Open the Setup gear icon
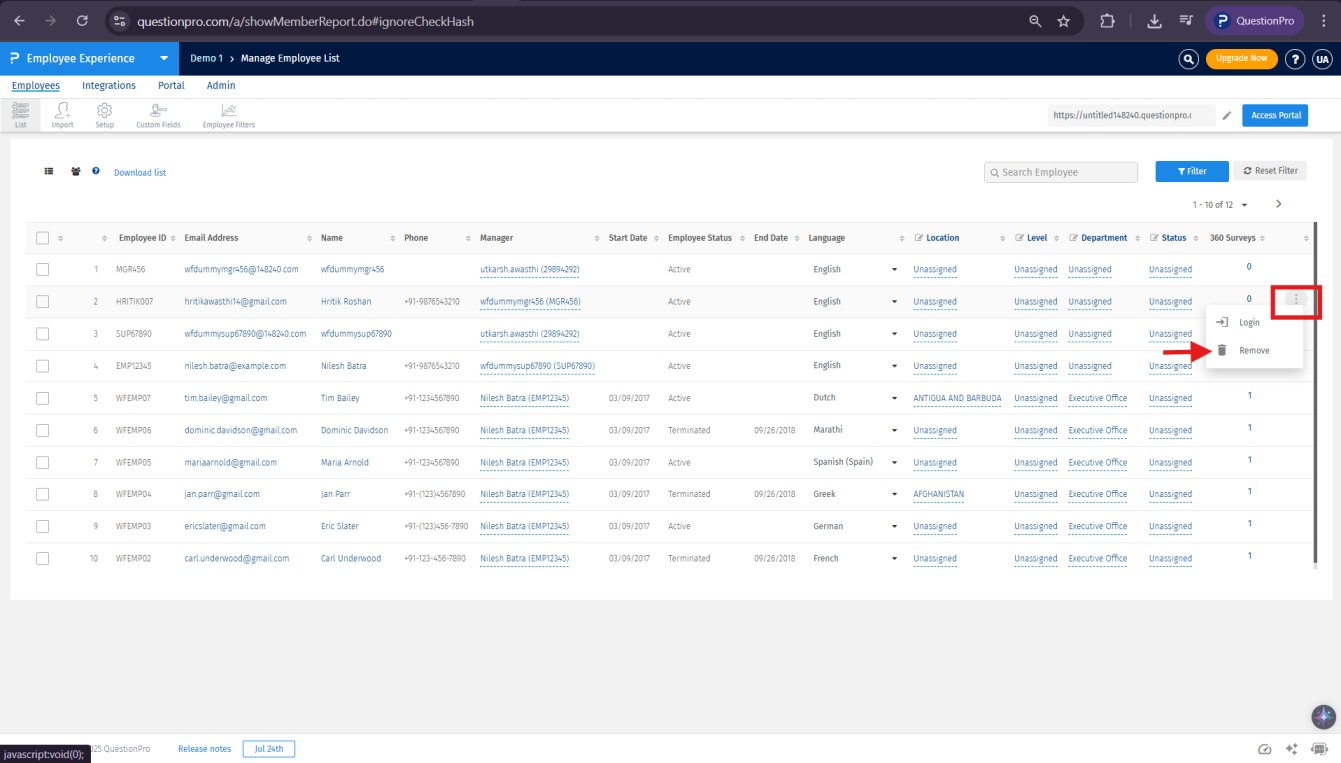This screenshot has height=763, width=1341. click(x=104, y=115)
